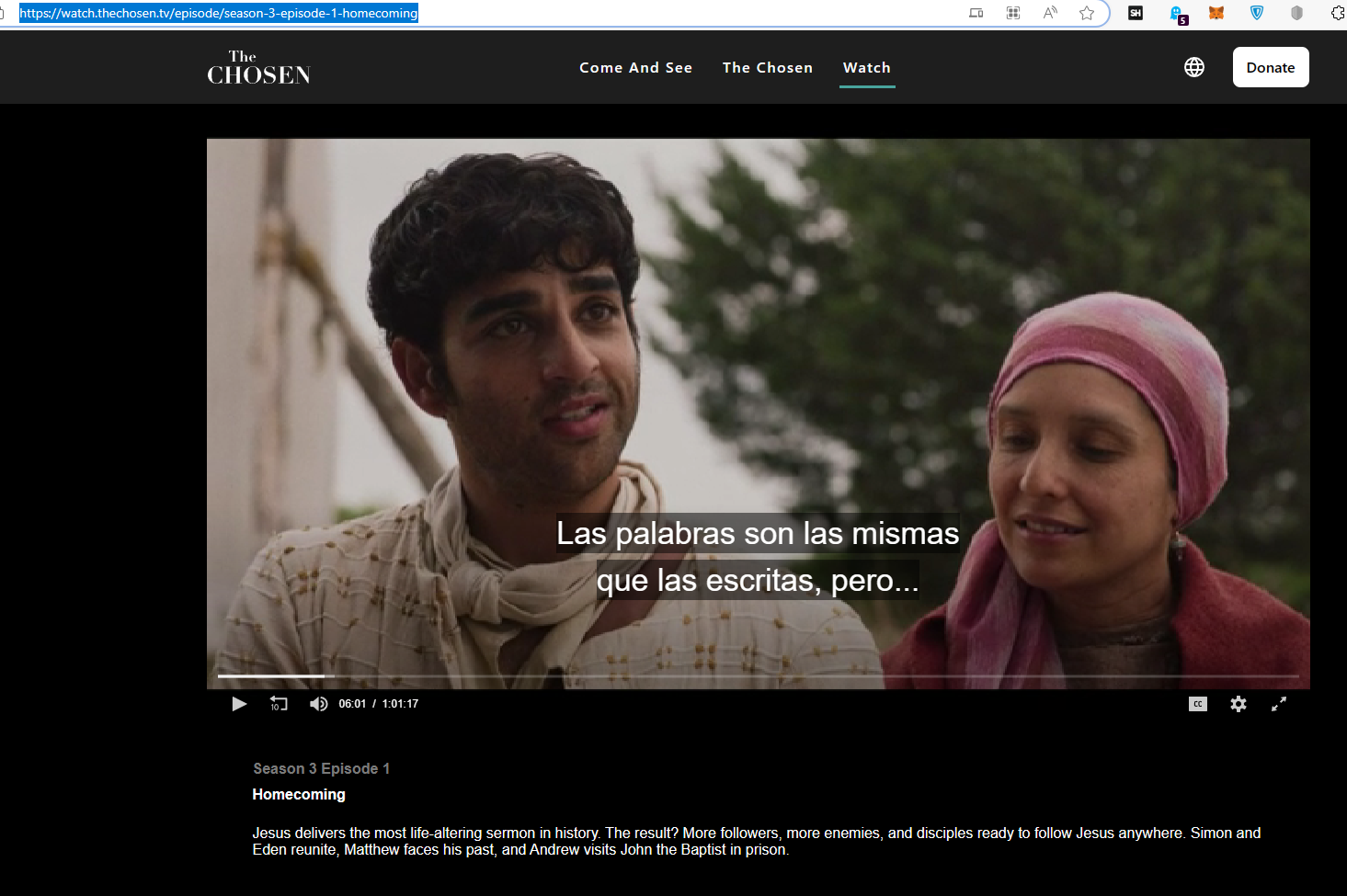Open the Ghostery ghost extension with badge 5
This screenshot has height=896, width=1347.
point(1178,14)
